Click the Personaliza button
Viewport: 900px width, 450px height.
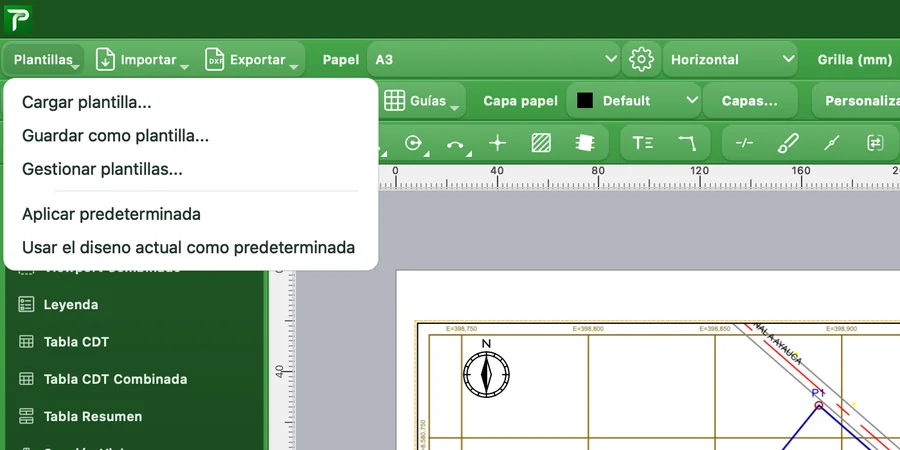point(858,100)
